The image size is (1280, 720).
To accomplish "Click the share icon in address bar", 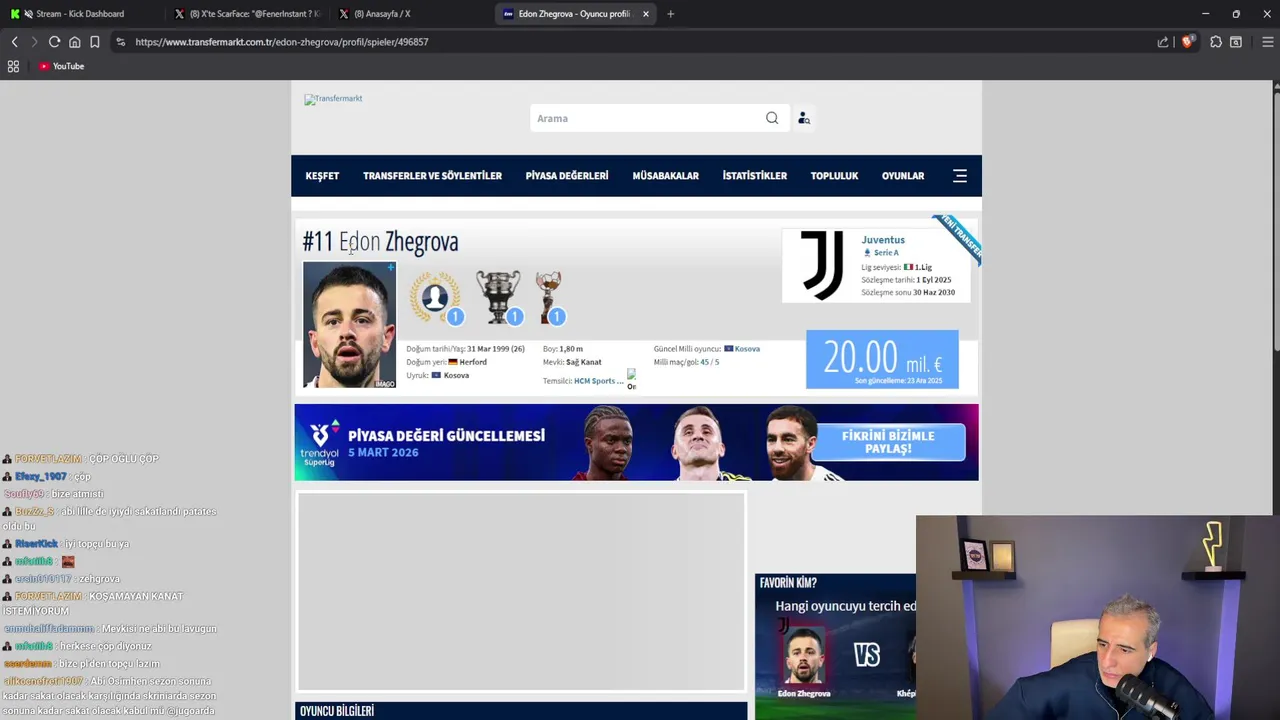I will click(1163, 42).
